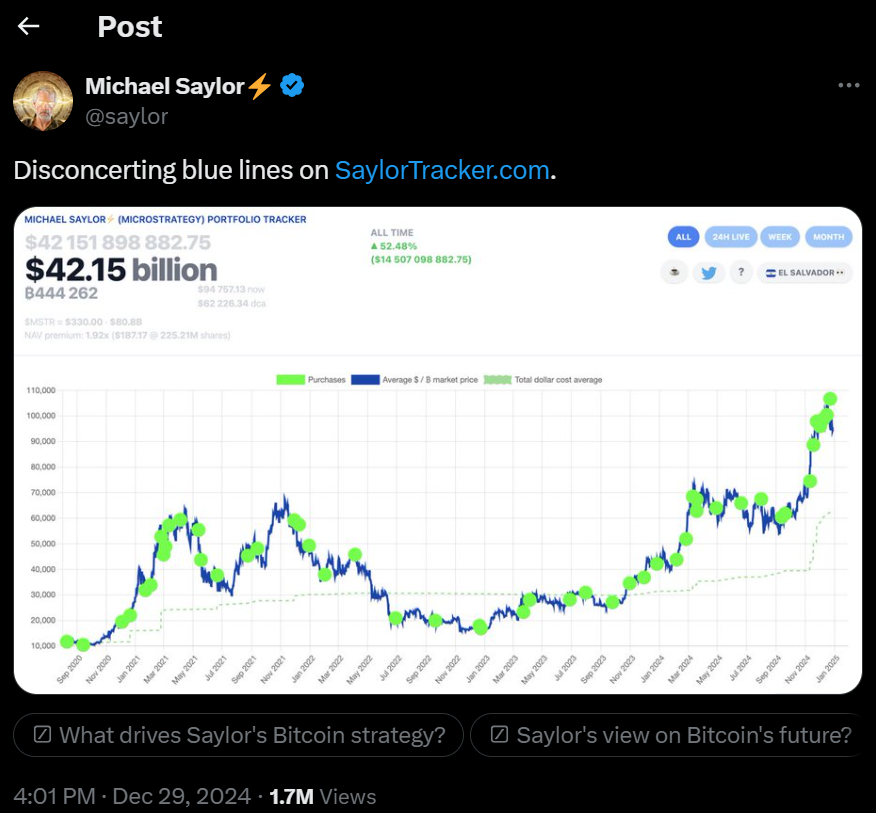Click the Twitter bird icon in tracker
876x813 pixels.
pyautogui.click(x=708, y=273)
